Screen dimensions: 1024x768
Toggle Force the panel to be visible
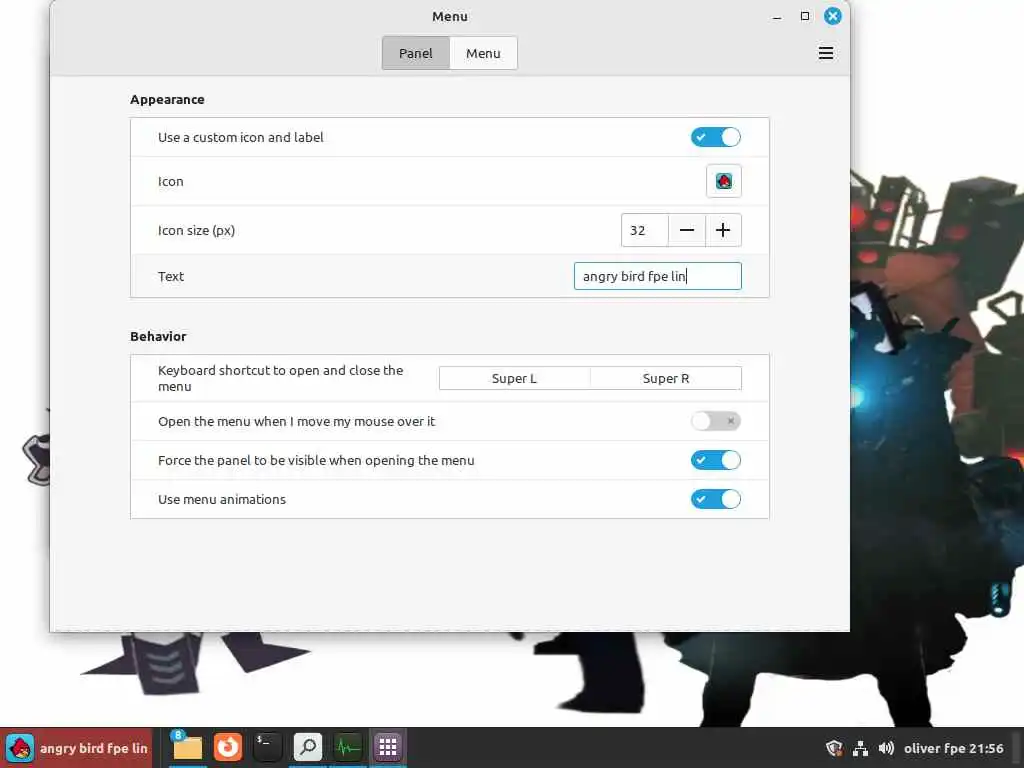coord(716,460)
